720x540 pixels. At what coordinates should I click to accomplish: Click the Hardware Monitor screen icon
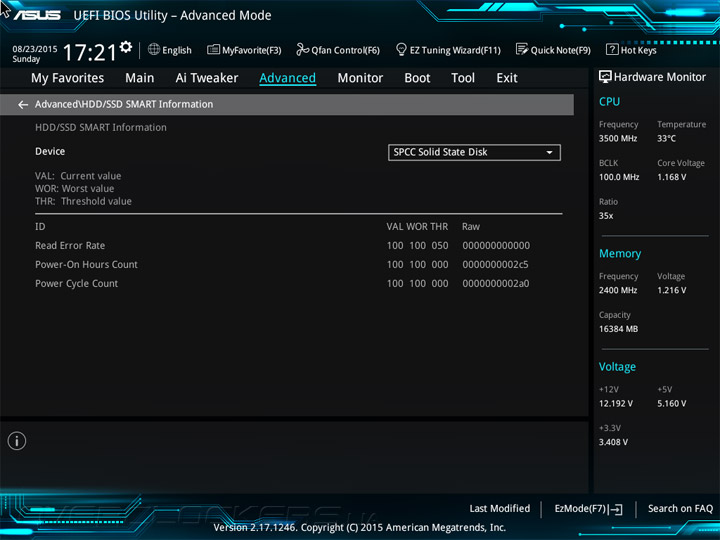pyautogui.click(x=605, y=77)
